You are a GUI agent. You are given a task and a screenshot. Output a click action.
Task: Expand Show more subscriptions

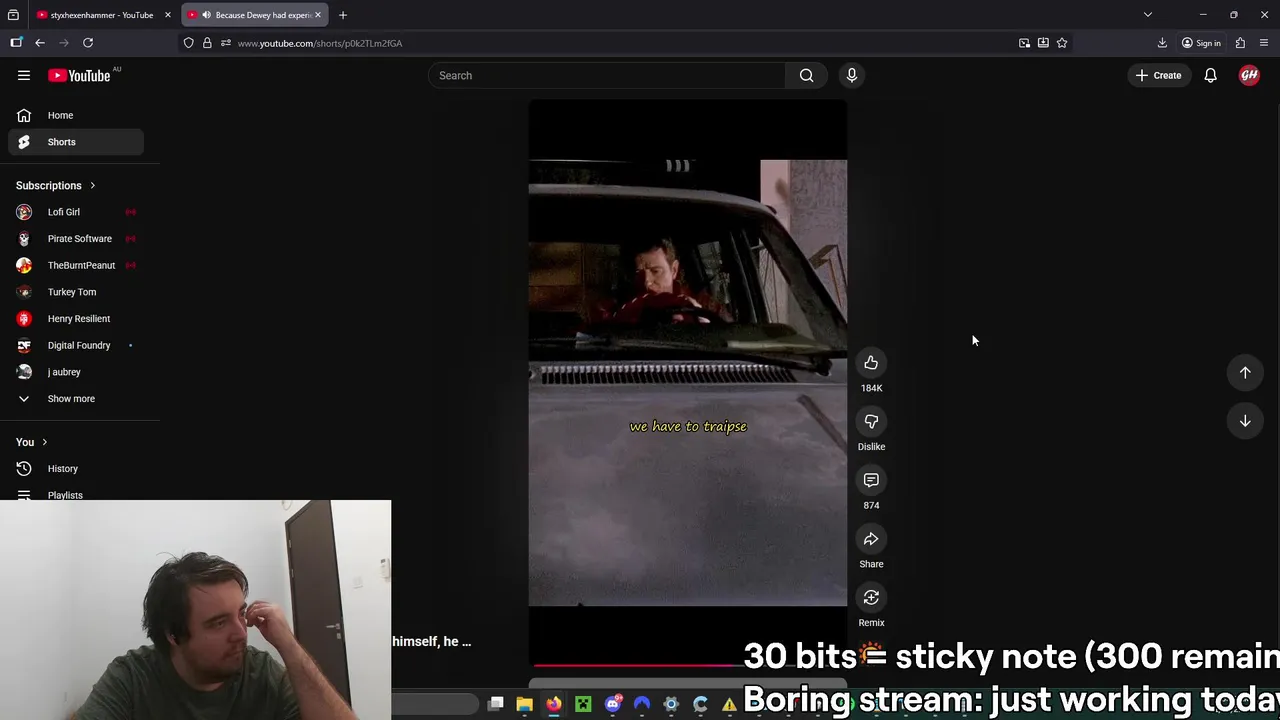coord(71,399)
